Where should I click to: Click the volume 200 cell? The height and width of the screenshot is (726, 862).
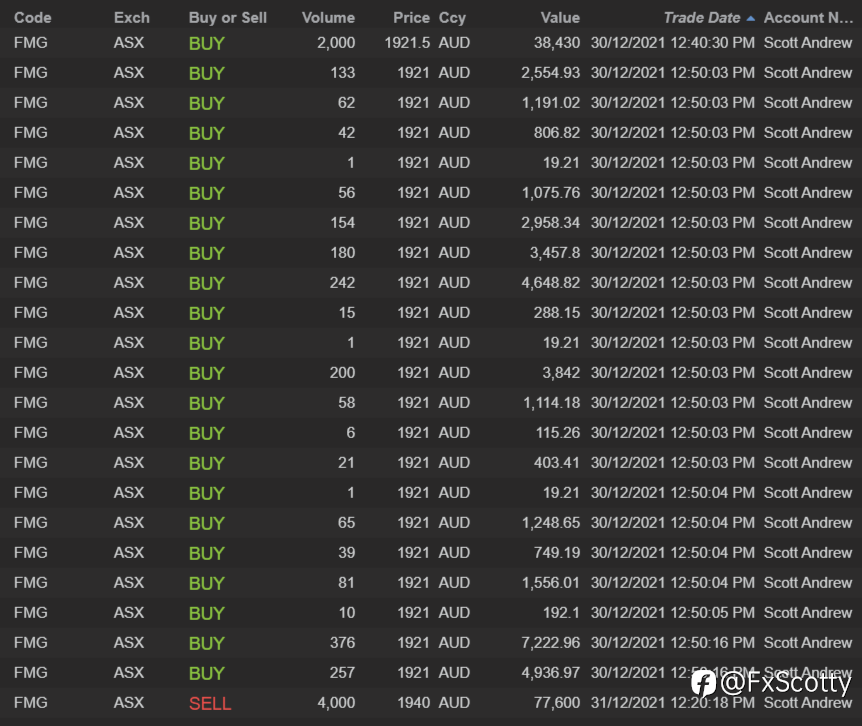click(x=342, y=372)
